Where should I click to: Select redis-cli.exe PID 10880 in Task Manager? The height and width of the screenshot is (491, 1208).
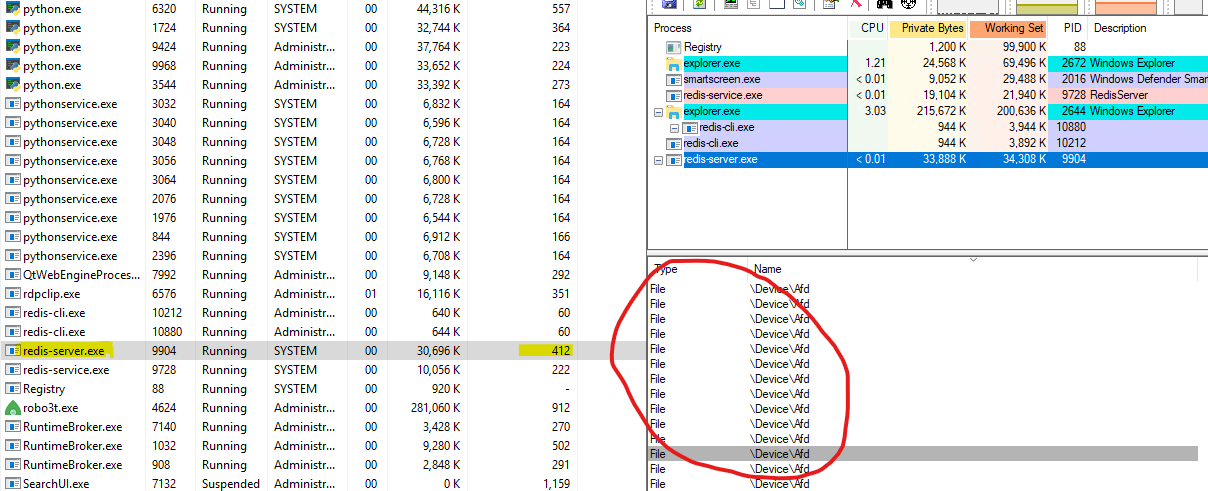click(x=322, y=331)
